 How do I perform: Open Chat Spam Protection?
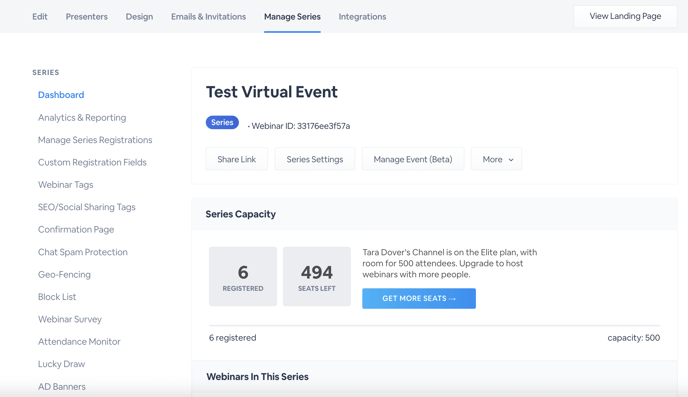coord(82,252)
